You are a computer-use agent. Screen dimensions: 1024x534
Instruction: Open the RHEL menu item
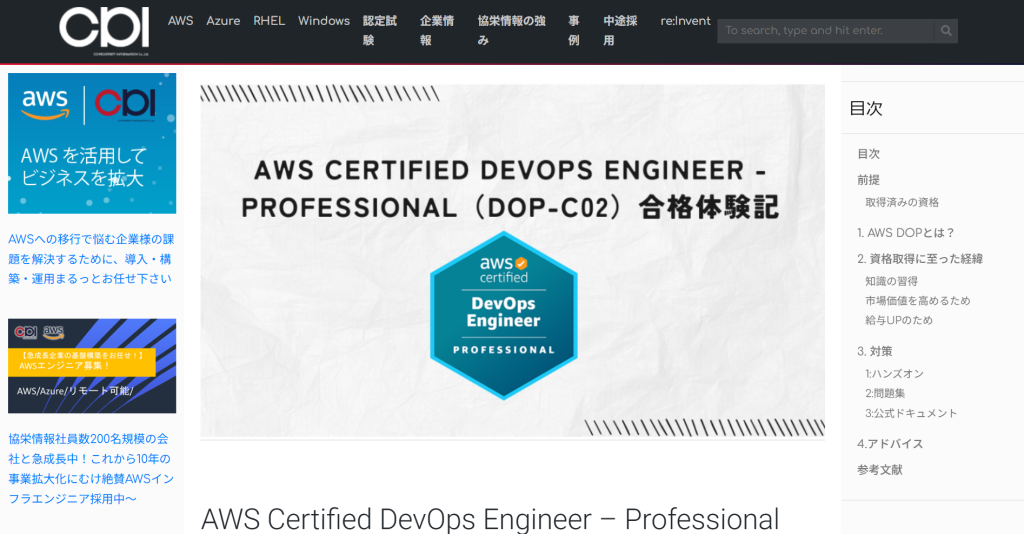[269, 21]
